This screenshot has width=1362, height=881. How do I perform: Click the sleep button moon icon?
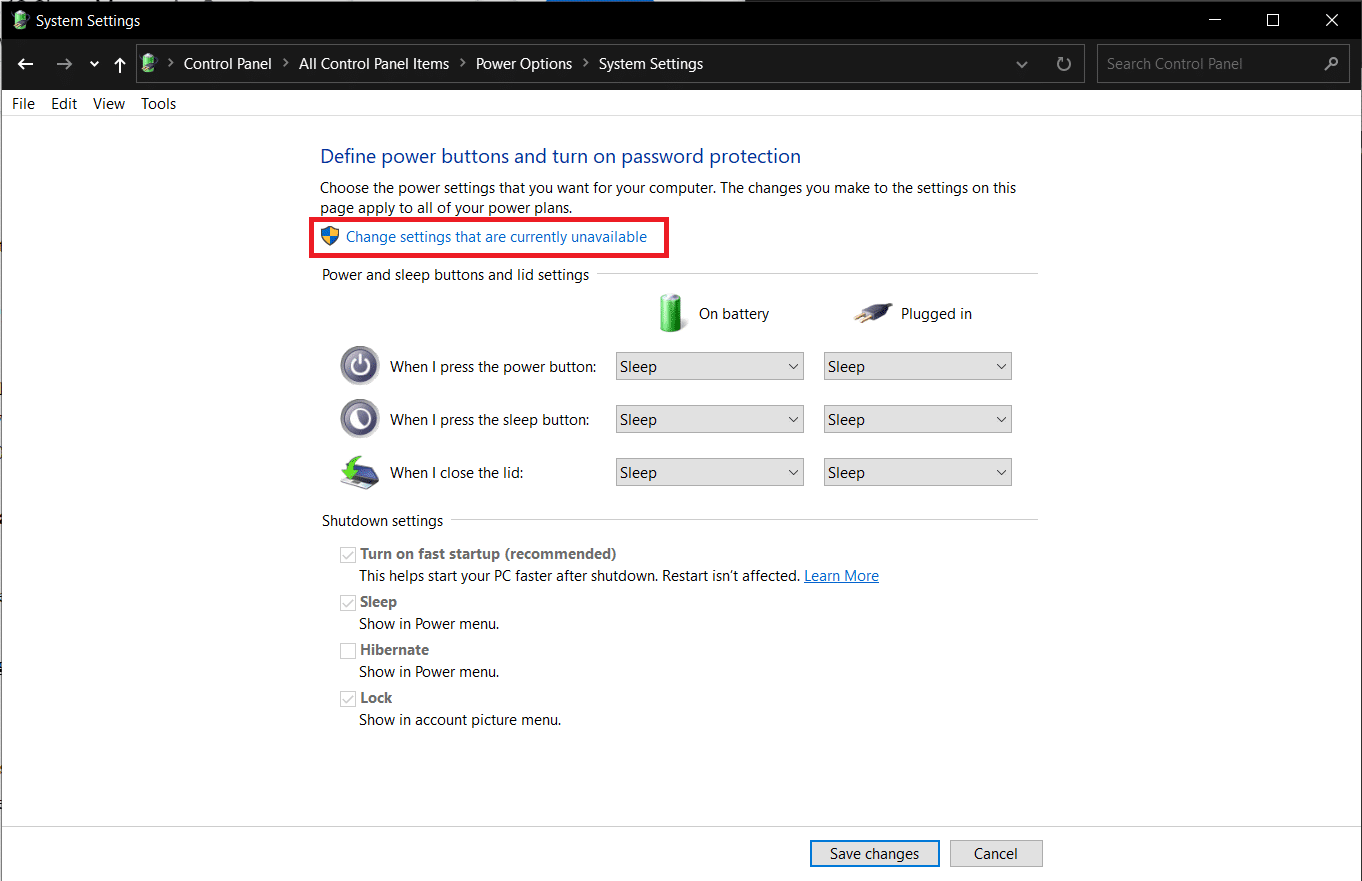[x=360, y=419]
